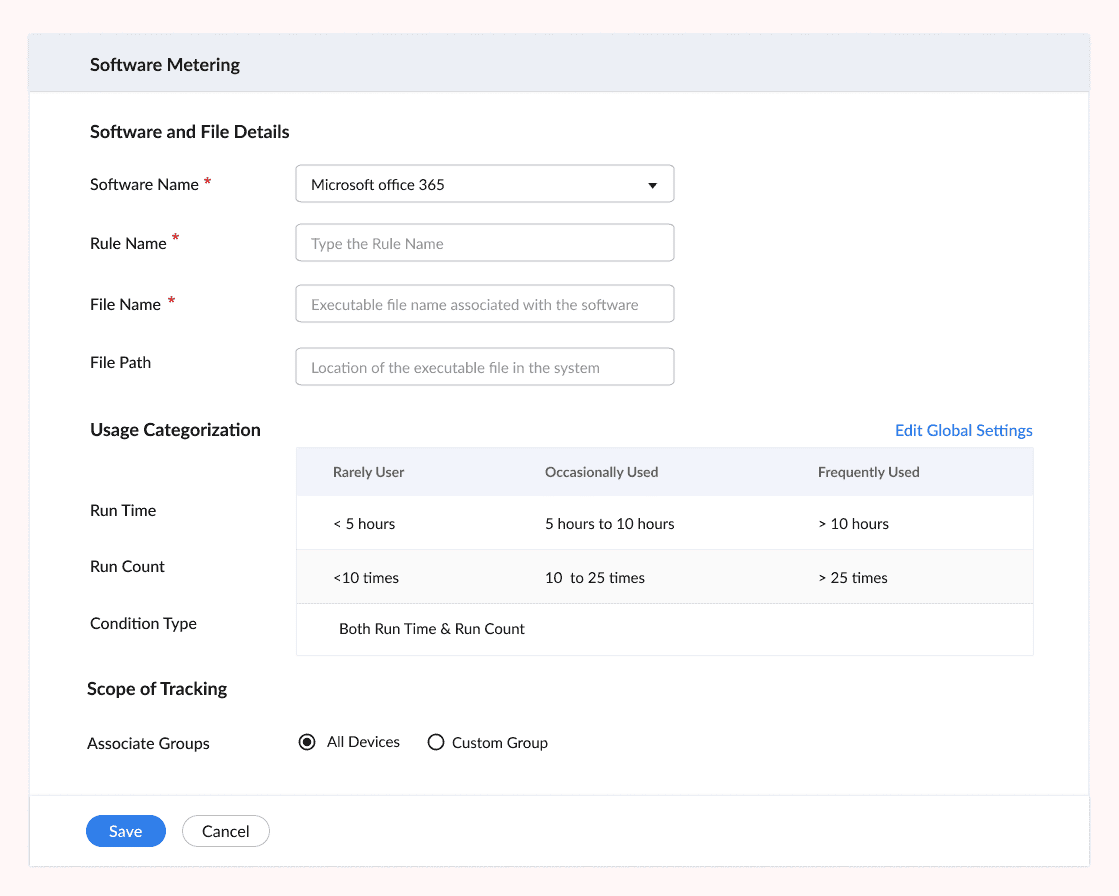Click the Software Metering title bar
This screenshot has height=896, width=1119.
point(164,64)
